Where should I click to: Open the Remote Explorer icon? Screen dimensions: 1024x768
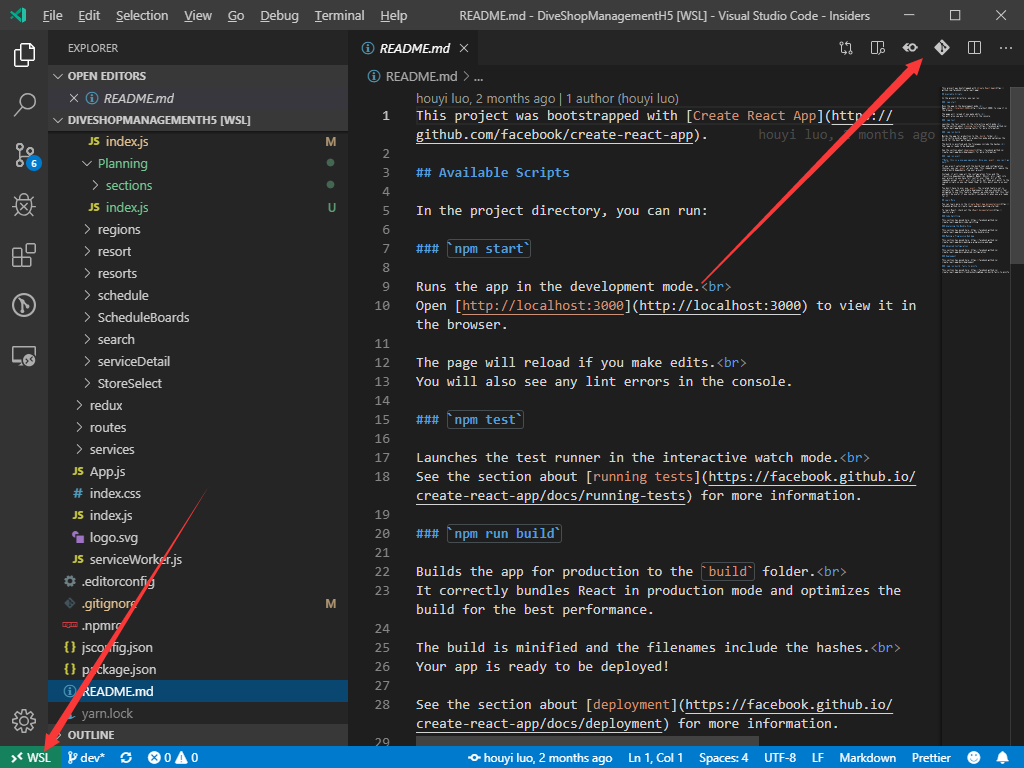tap(24, 355)
